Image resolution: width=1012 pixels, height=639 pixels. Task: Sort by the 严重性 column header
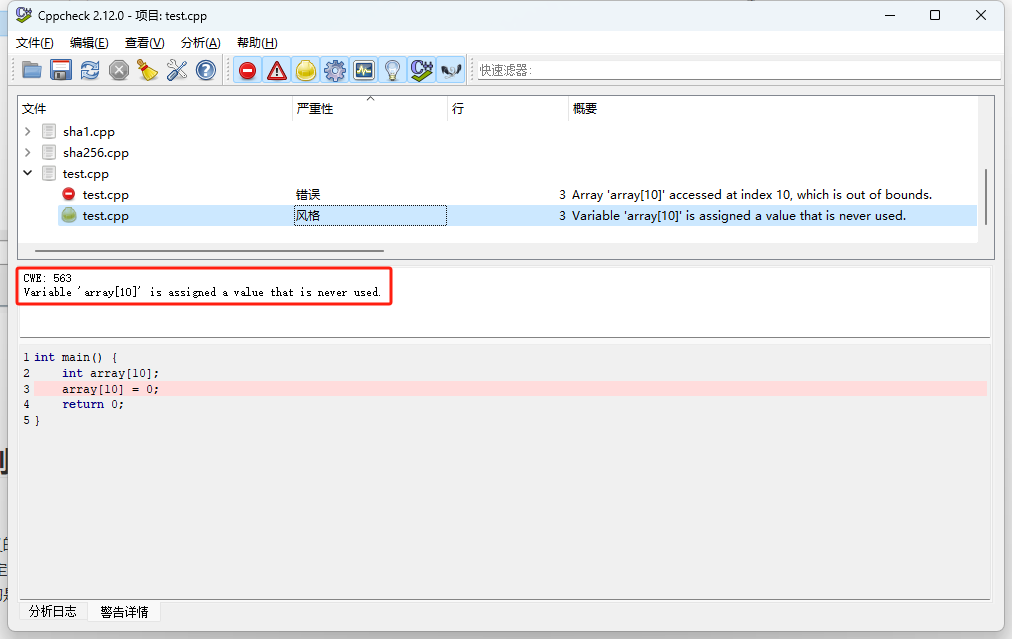pyautogui.click(x=370, y=108)
